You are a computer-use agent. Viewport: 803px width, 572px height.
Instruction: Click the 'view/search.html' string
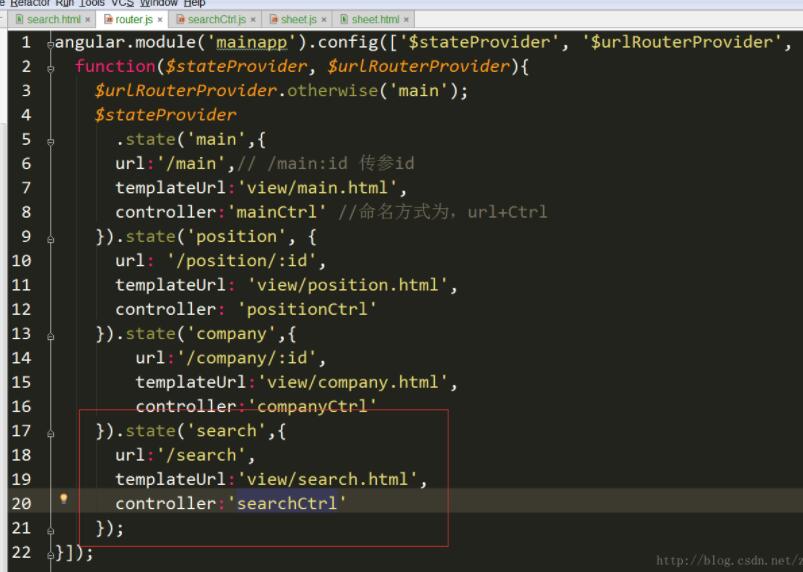327,479
